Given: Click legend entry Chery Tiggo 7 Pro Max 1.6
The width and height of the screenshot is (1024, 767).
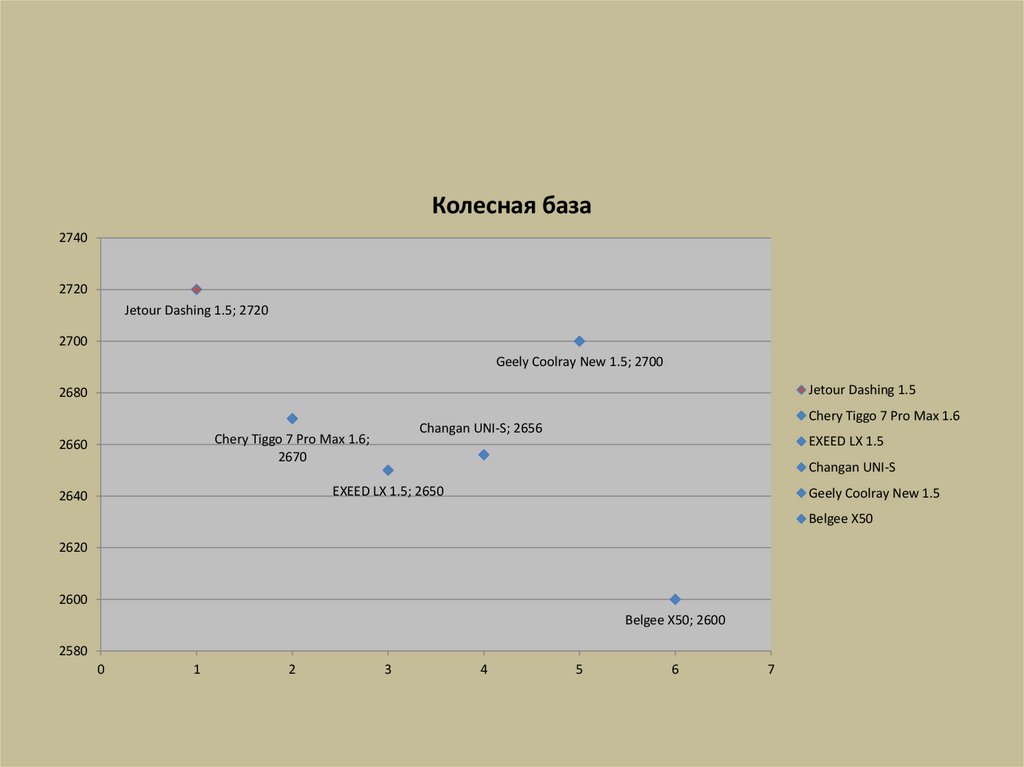Looking at the screenshot, I should pyautogui.click(x=878, y=416).
